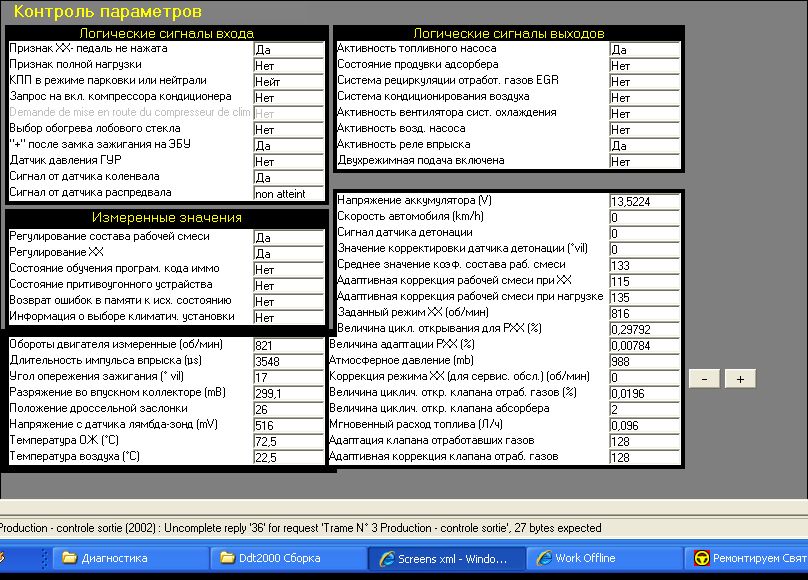Click label 'Информация о выборе климатич. установки'

(122, 316)
